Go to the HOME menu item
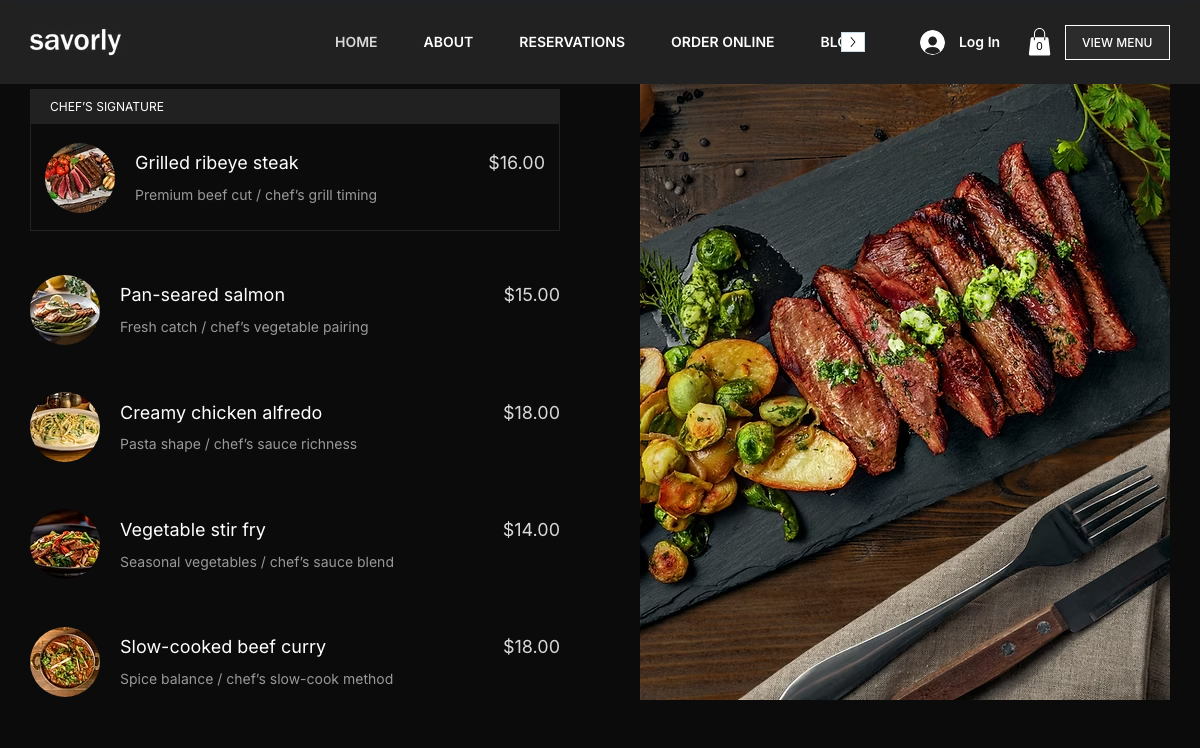Viewport: 1200px width, 748px height. tap(356, 42)
